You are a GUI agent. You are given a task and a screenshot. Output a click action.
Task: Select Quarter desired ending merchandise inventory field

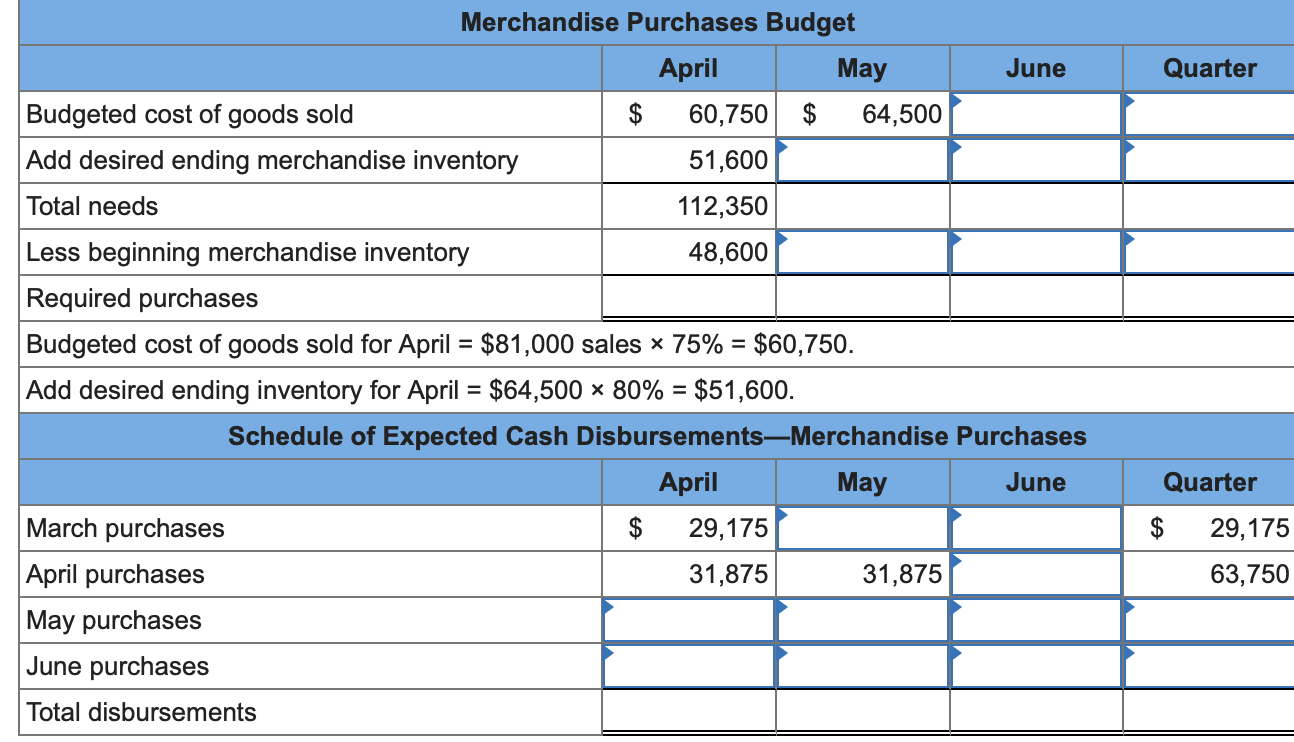coord(1209,161)
